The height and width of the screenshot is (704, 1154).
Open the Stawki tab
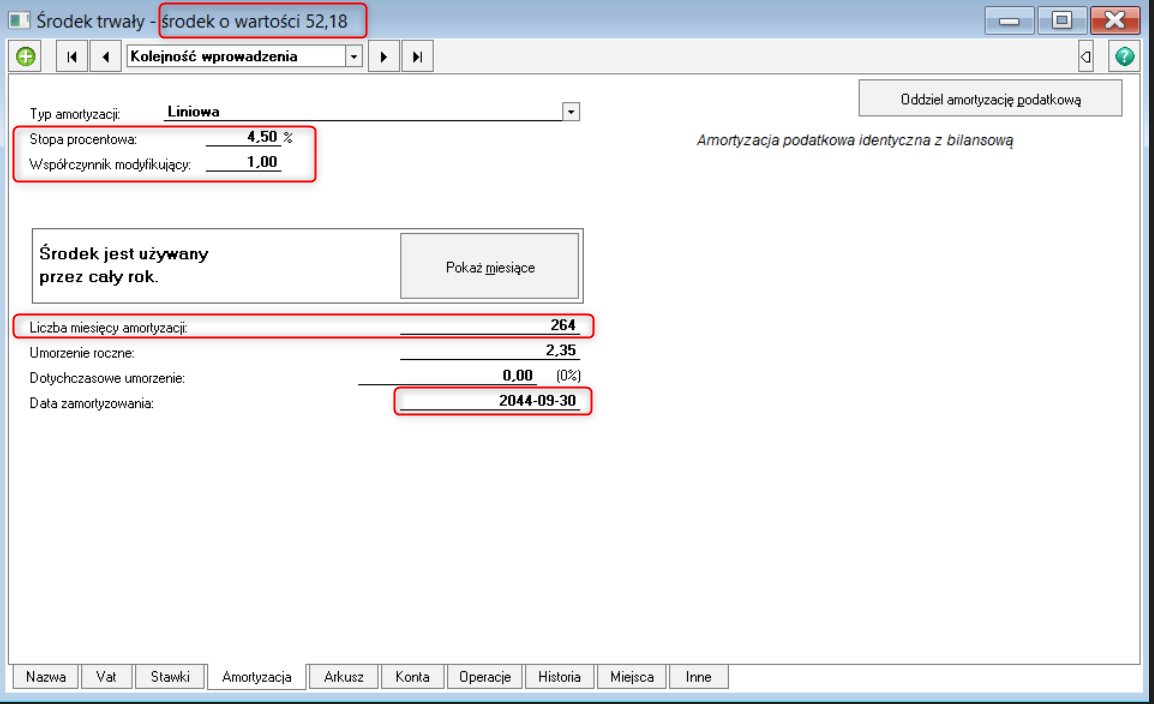pos(170,677)
